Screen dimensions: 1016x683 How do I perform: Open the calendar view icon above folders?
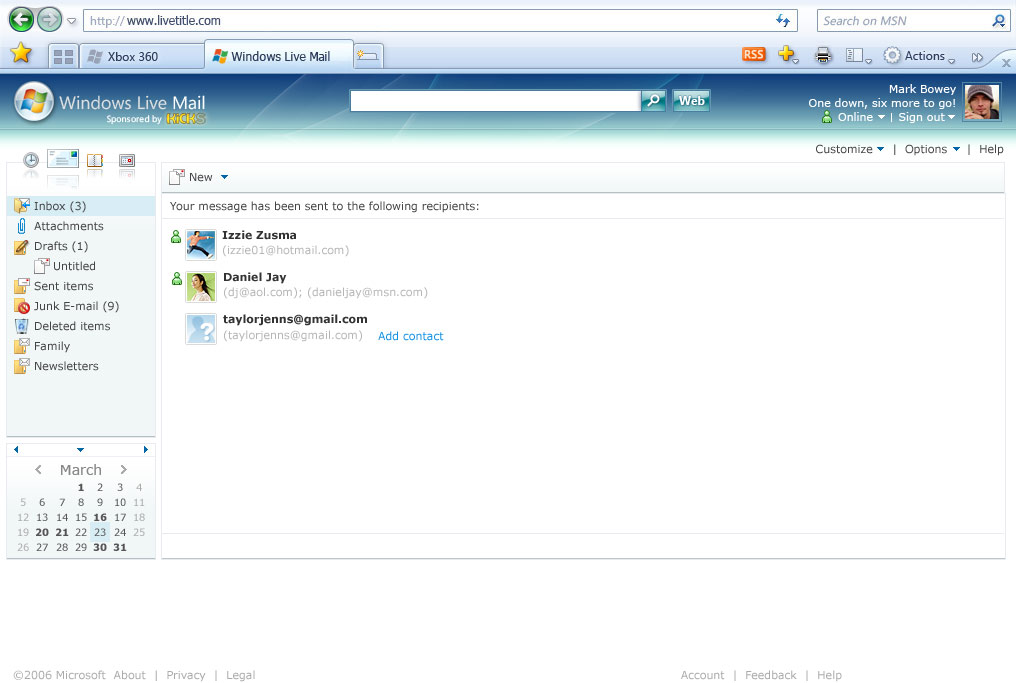click(x=126, y=160)
